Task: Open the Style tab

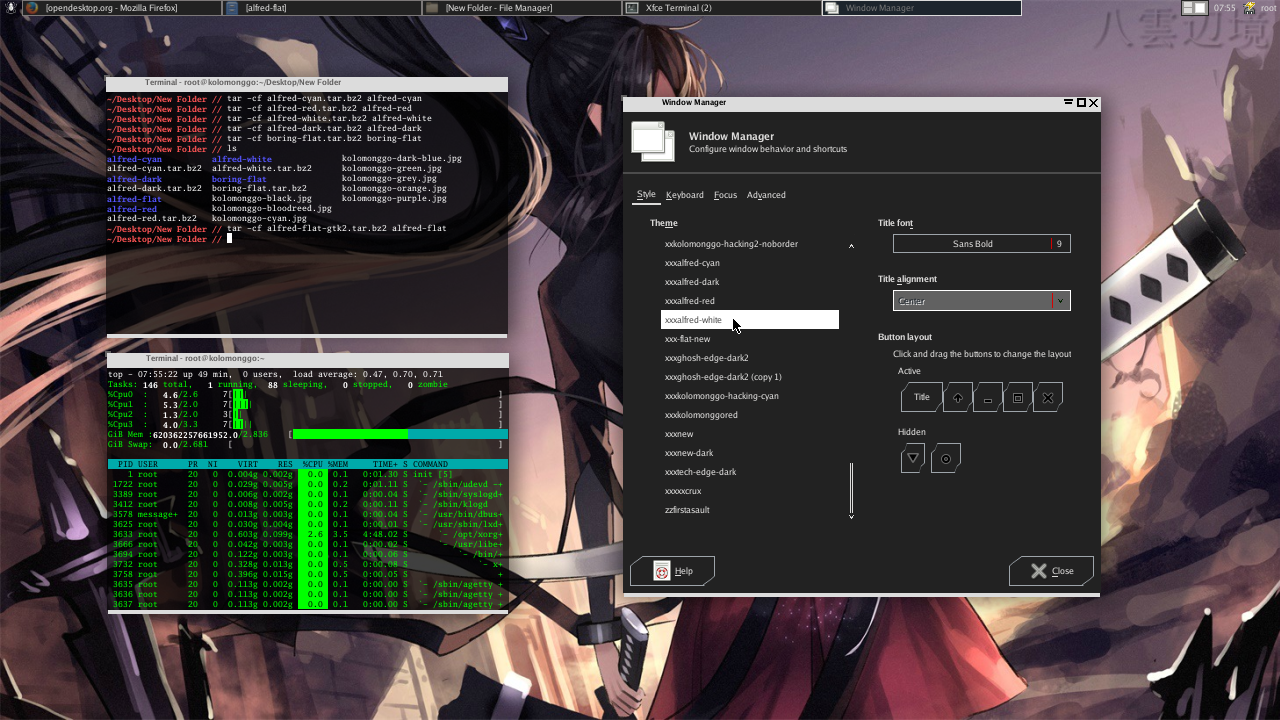Action: (646, 195)
